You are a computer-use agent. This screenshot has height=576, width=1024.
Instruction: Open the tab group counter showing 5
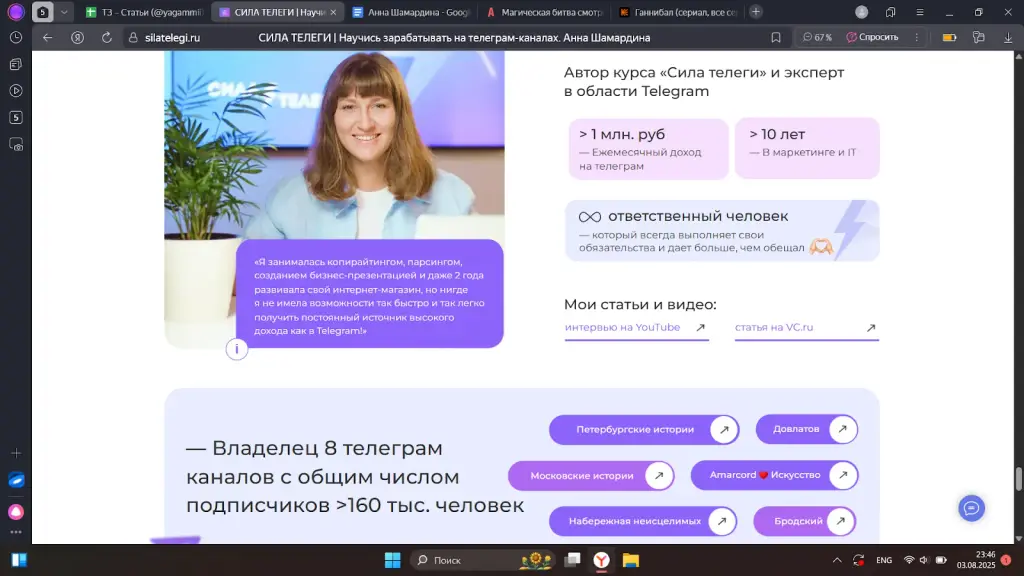[42, 12]
